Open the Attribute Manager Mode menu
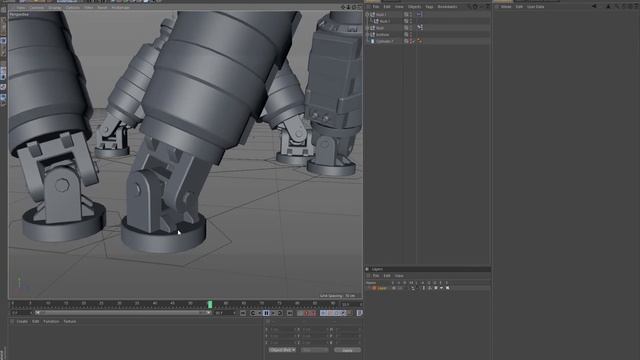640x360 pixels. tap(506, 7)
